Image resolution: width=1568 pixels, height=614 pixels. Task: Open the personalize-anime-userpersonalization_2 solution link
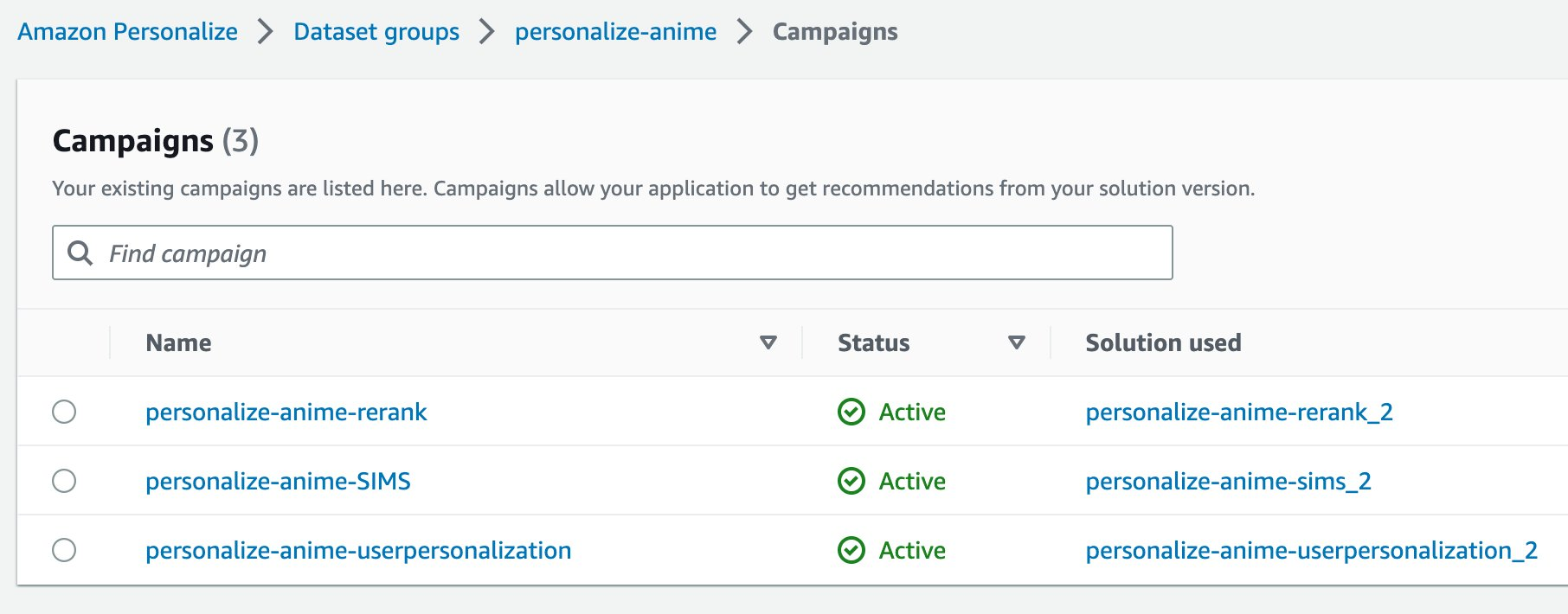[x=1311, y=550]
